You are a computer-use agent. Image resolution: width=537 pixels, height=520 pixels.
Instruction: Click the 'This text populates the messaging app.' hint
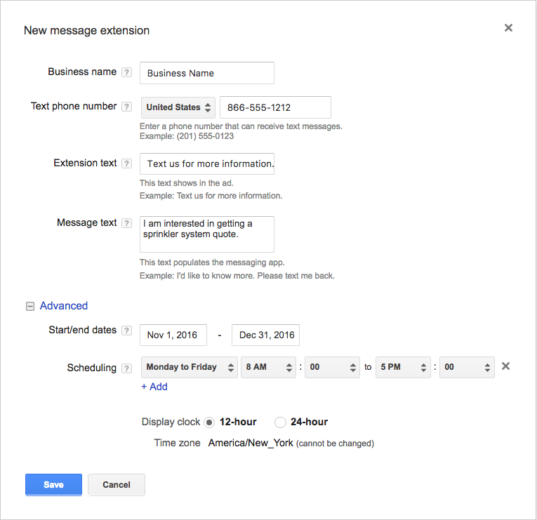click(212, 262)
